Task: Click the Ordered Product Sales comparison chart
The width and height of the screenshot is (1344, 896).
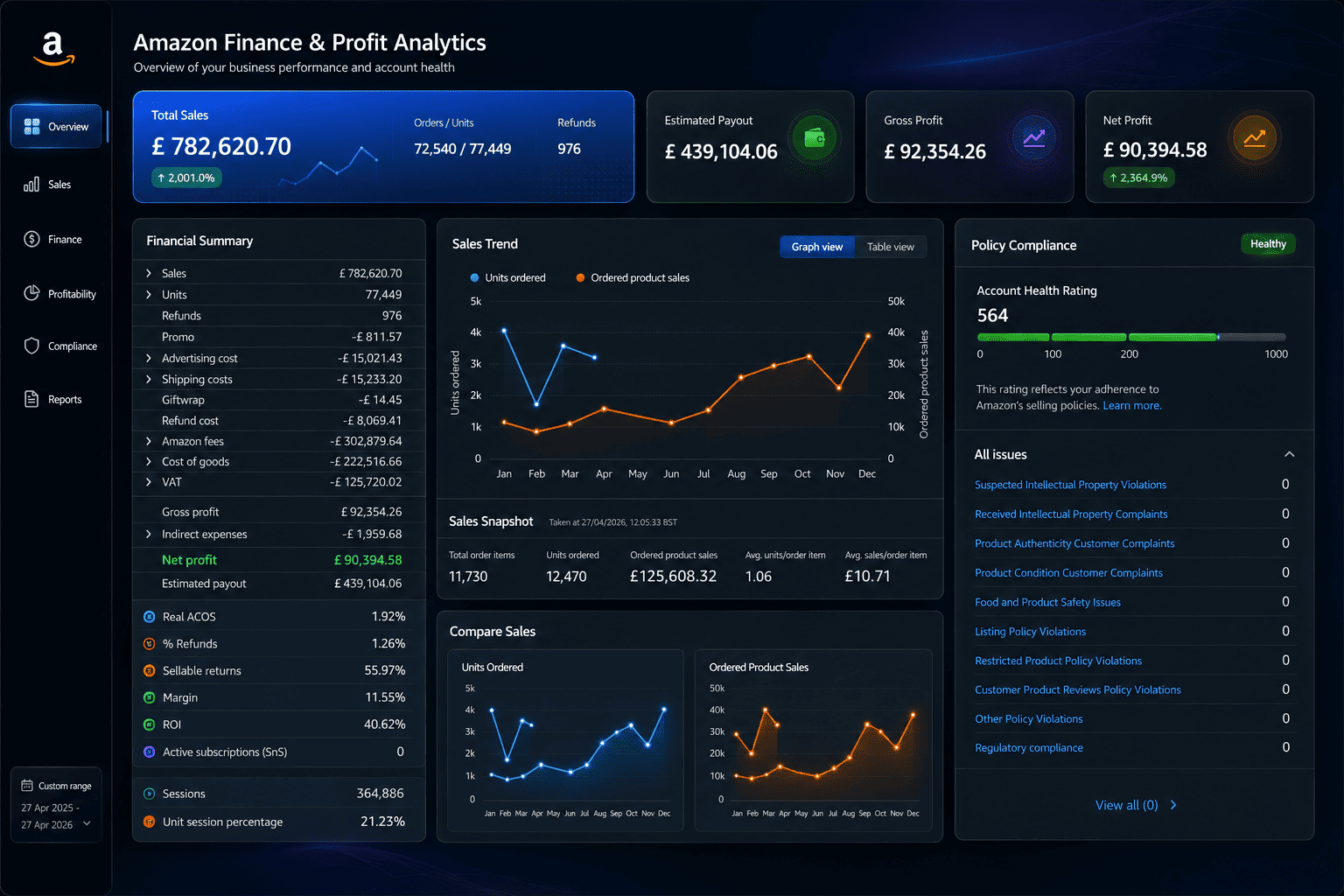Action: [813, 740]
